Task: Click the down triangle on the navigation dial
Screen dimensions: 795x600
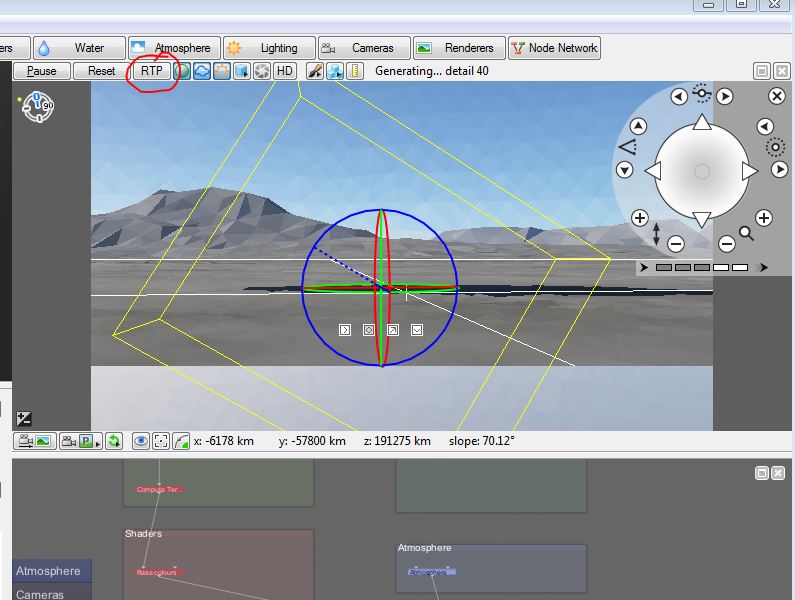Action: click(702, 219)
